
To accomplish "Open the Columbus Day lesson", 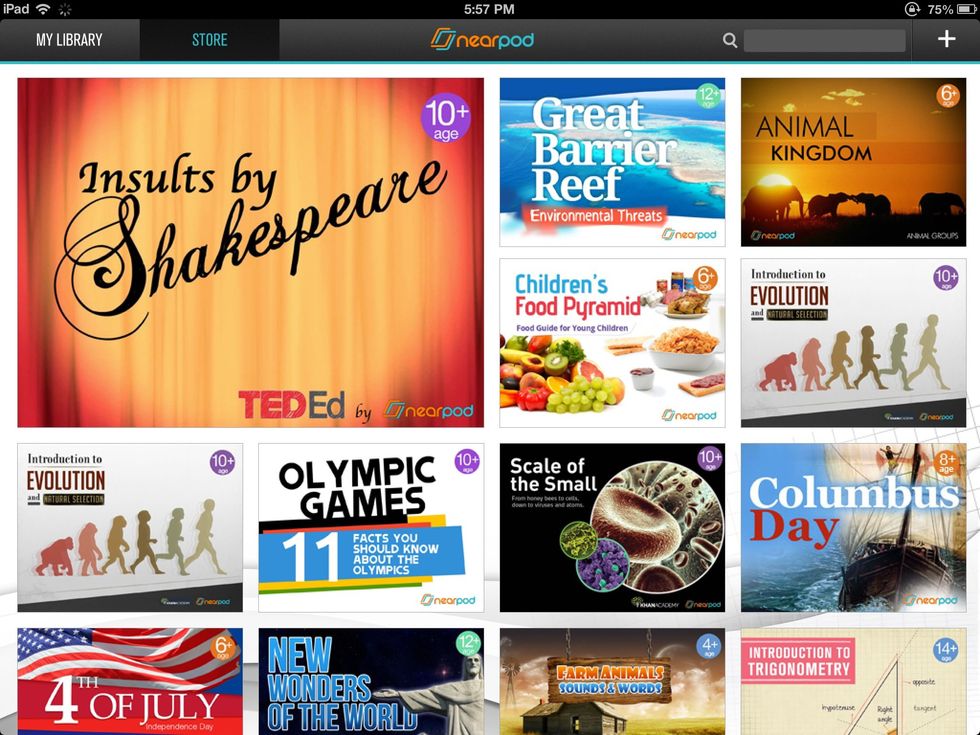I will coord(854,528).
